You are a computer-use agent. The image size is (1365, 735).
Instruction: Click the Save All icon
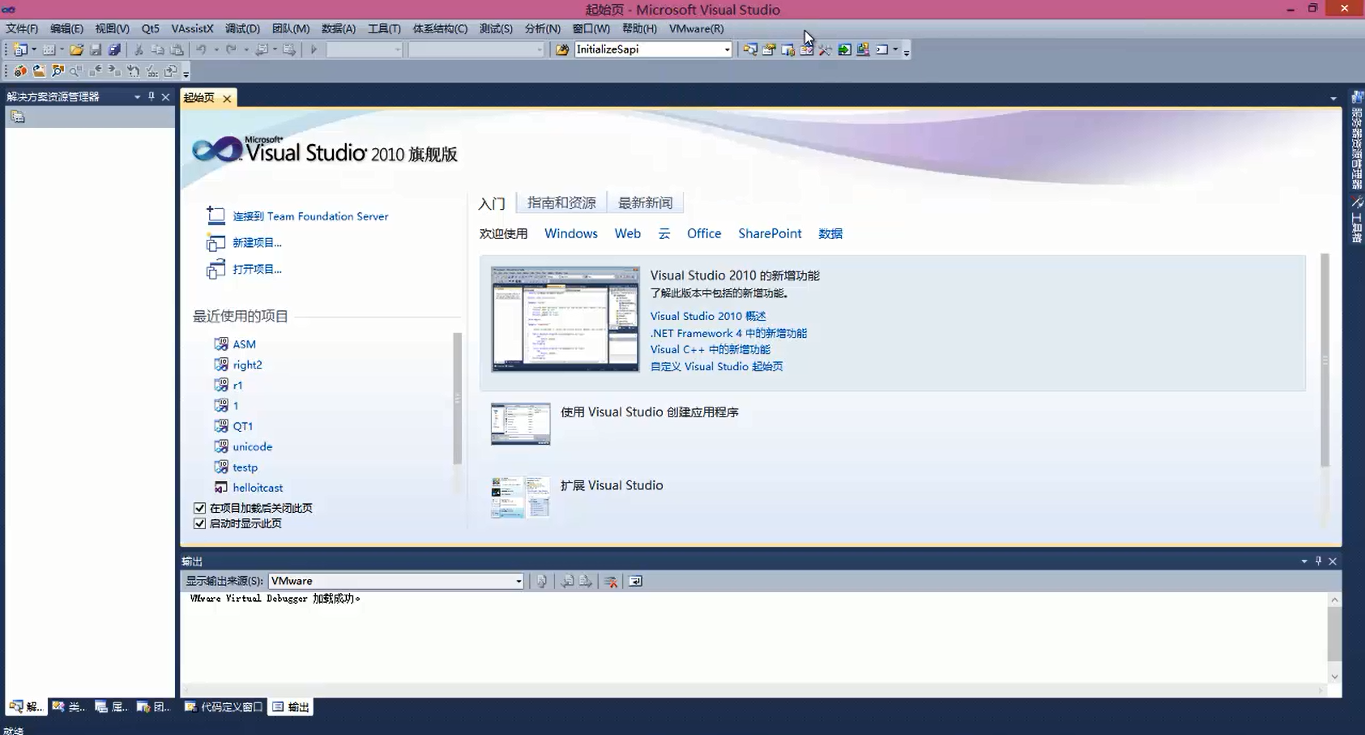[114, 49]
